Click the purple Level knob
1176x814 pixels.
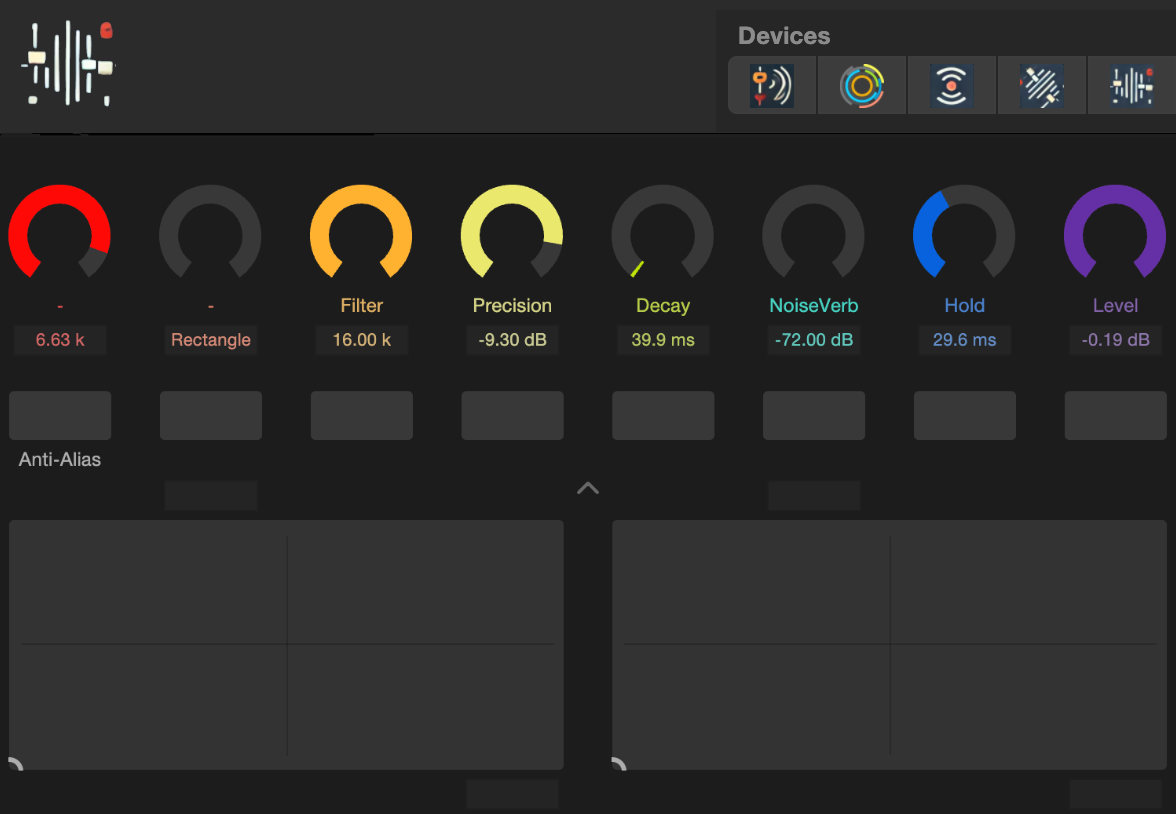click(x=1114, y=232)
